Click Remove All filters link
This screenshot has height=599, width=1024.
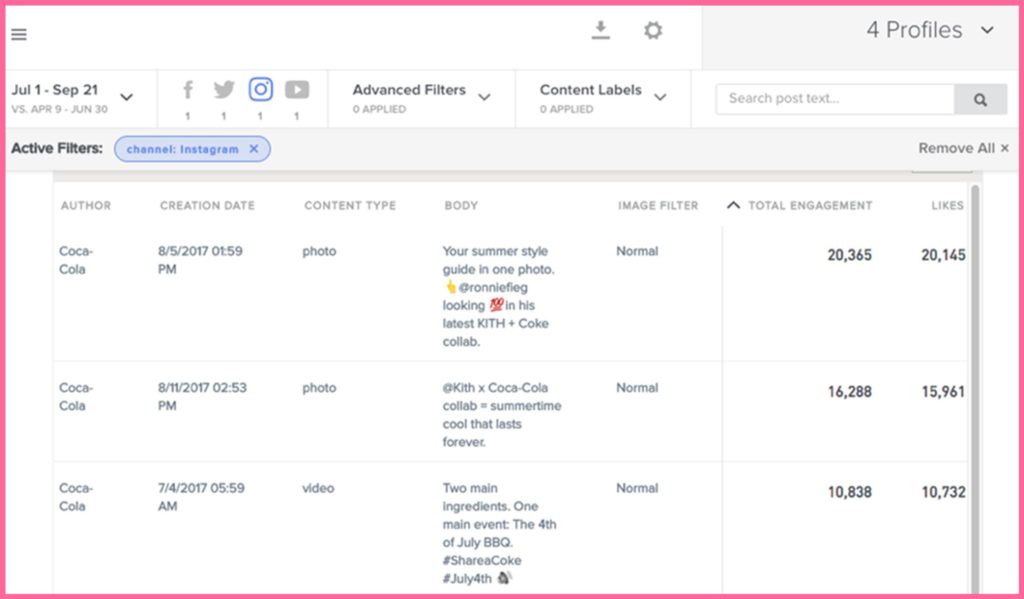[963, 148]
